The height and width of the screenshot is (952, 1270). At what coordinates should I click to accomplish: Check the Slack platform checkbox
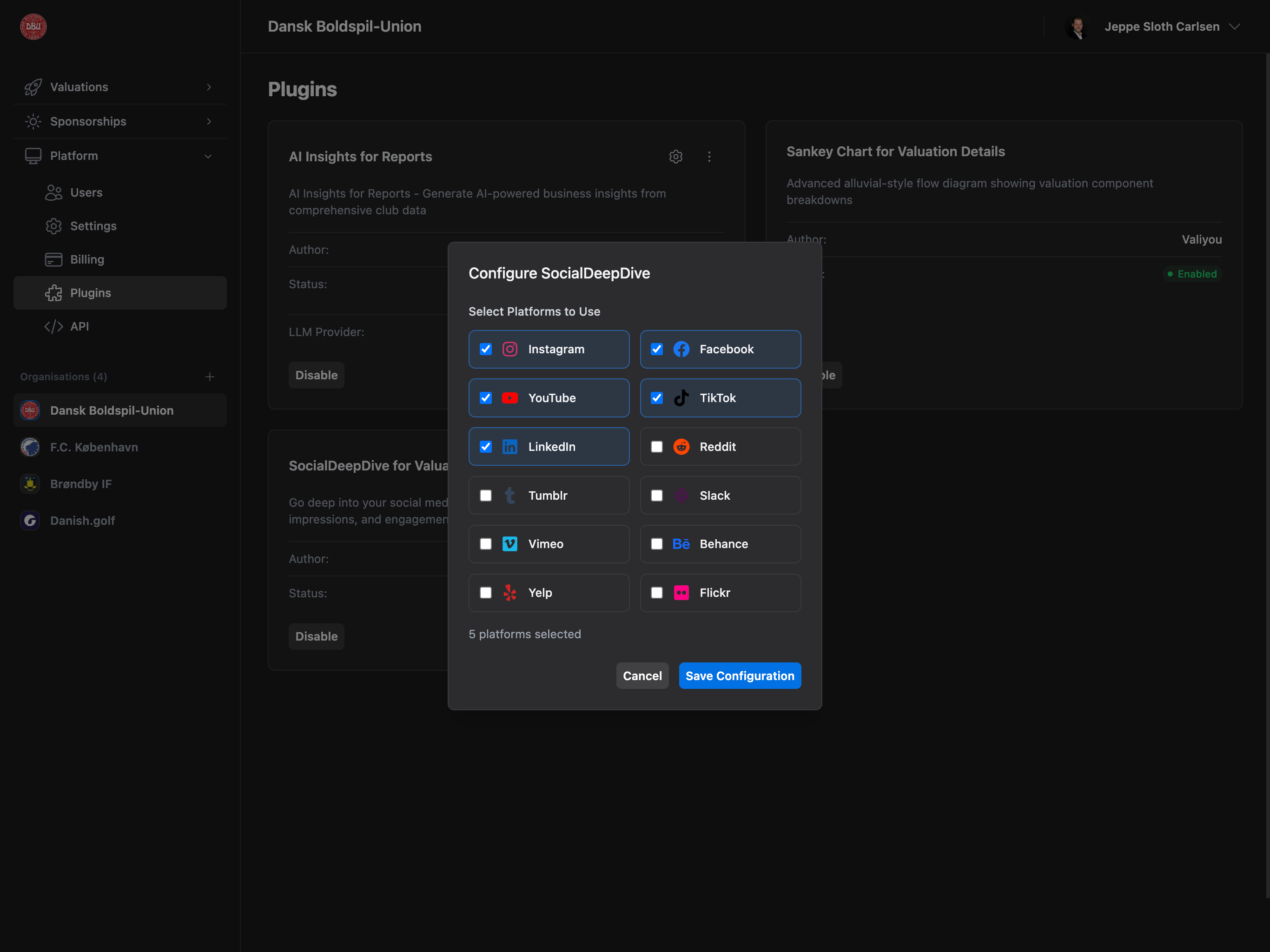[x=657, y=495]
